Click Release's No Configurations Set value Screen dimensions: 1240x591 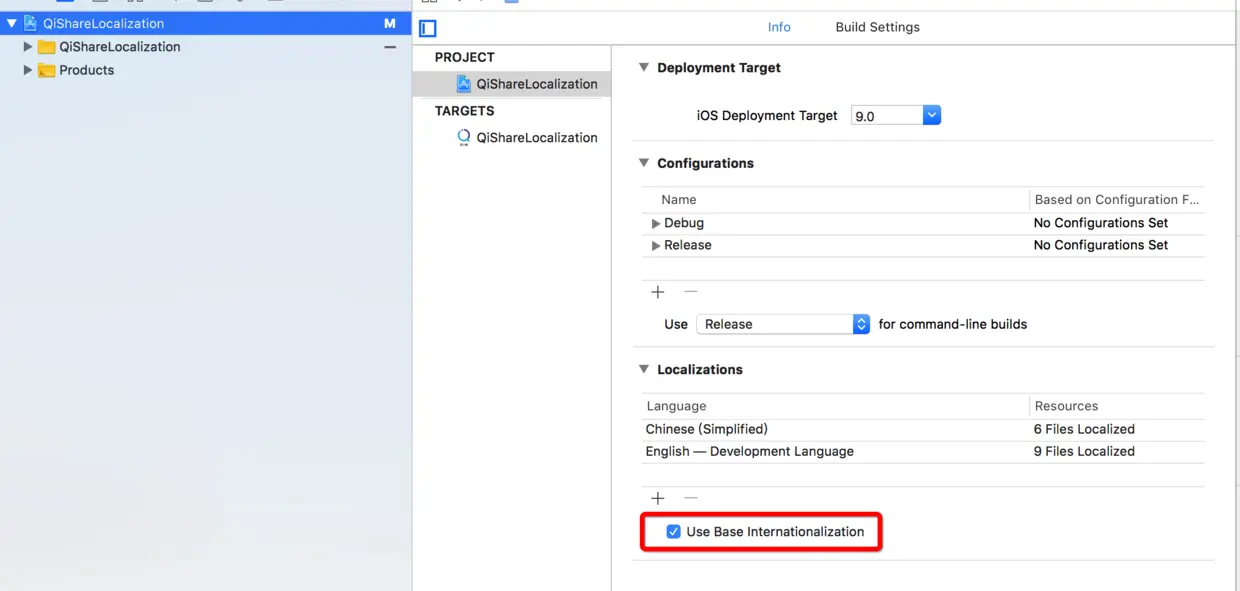click(x=1101, y=245)
